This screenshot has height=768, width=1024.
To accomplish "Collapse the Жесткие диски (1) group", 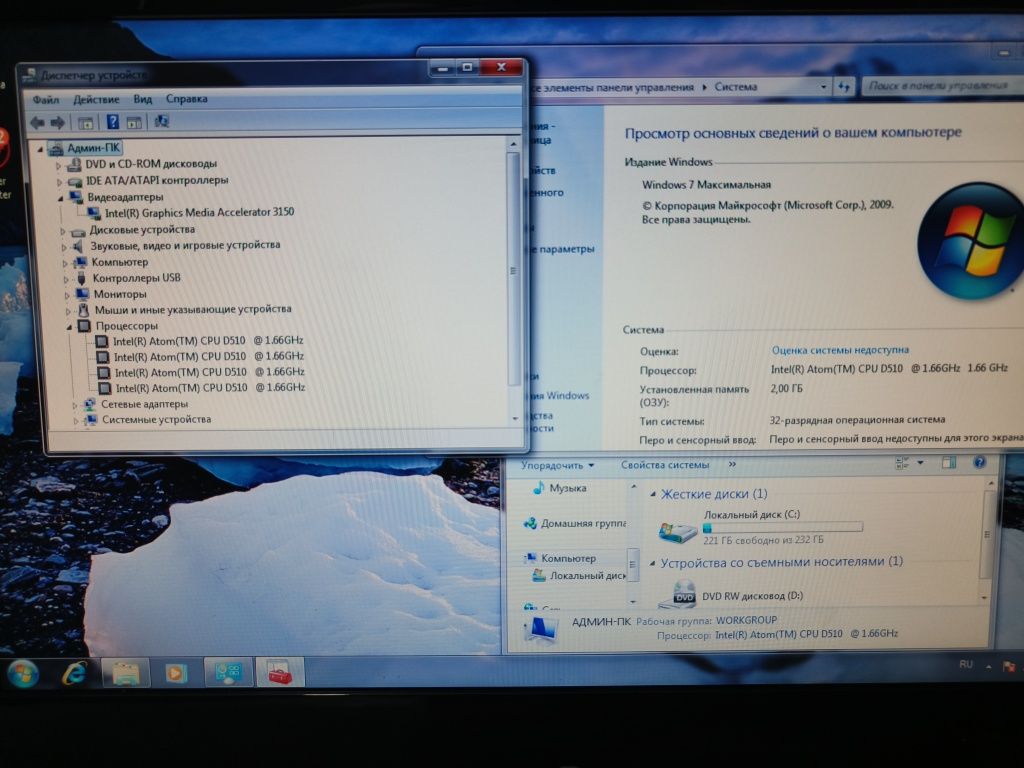I will [x=652, y=495].
